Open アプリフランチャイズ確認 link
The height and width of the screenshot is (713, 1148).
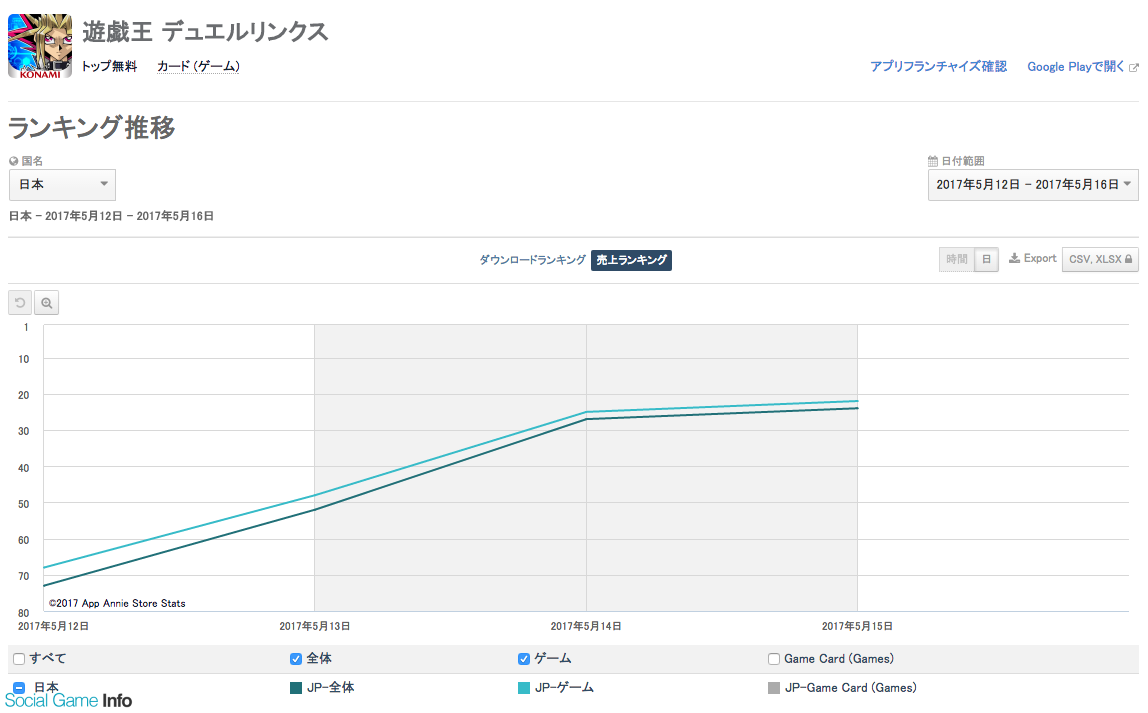click(938, 67)
